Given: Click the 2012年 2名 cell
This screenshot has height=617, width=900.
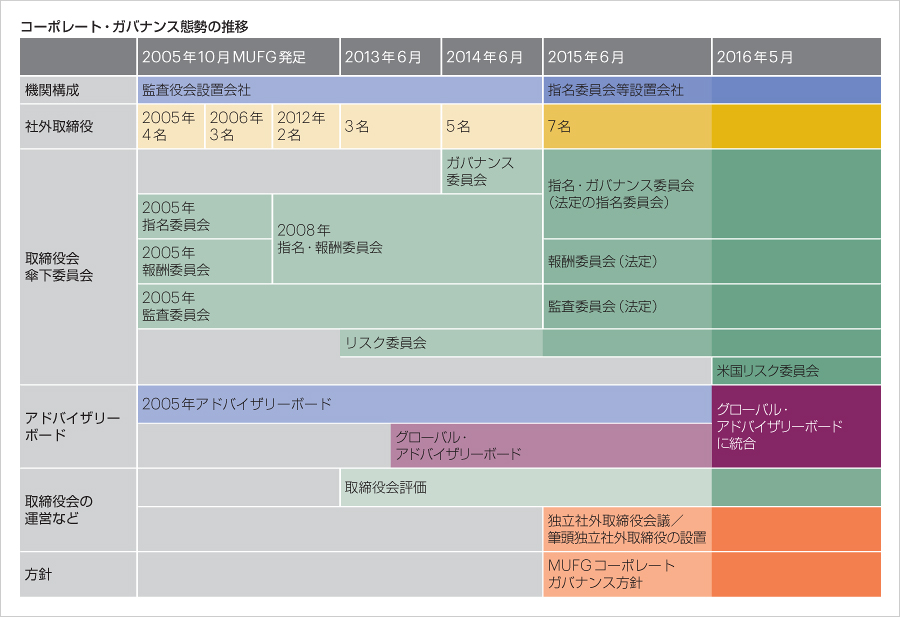Looking at the screenshot, I should tap(306, 126).
